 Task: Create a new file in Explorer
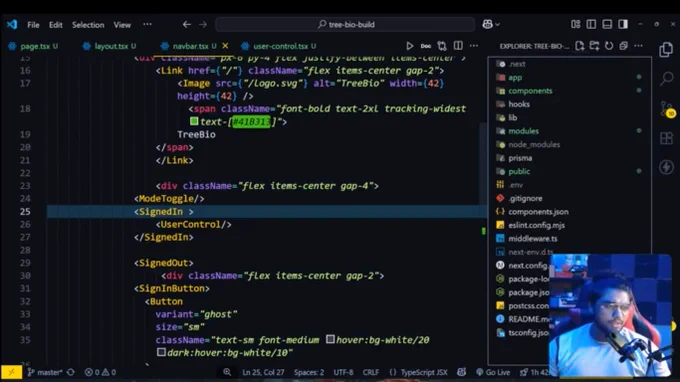(579, 46)
